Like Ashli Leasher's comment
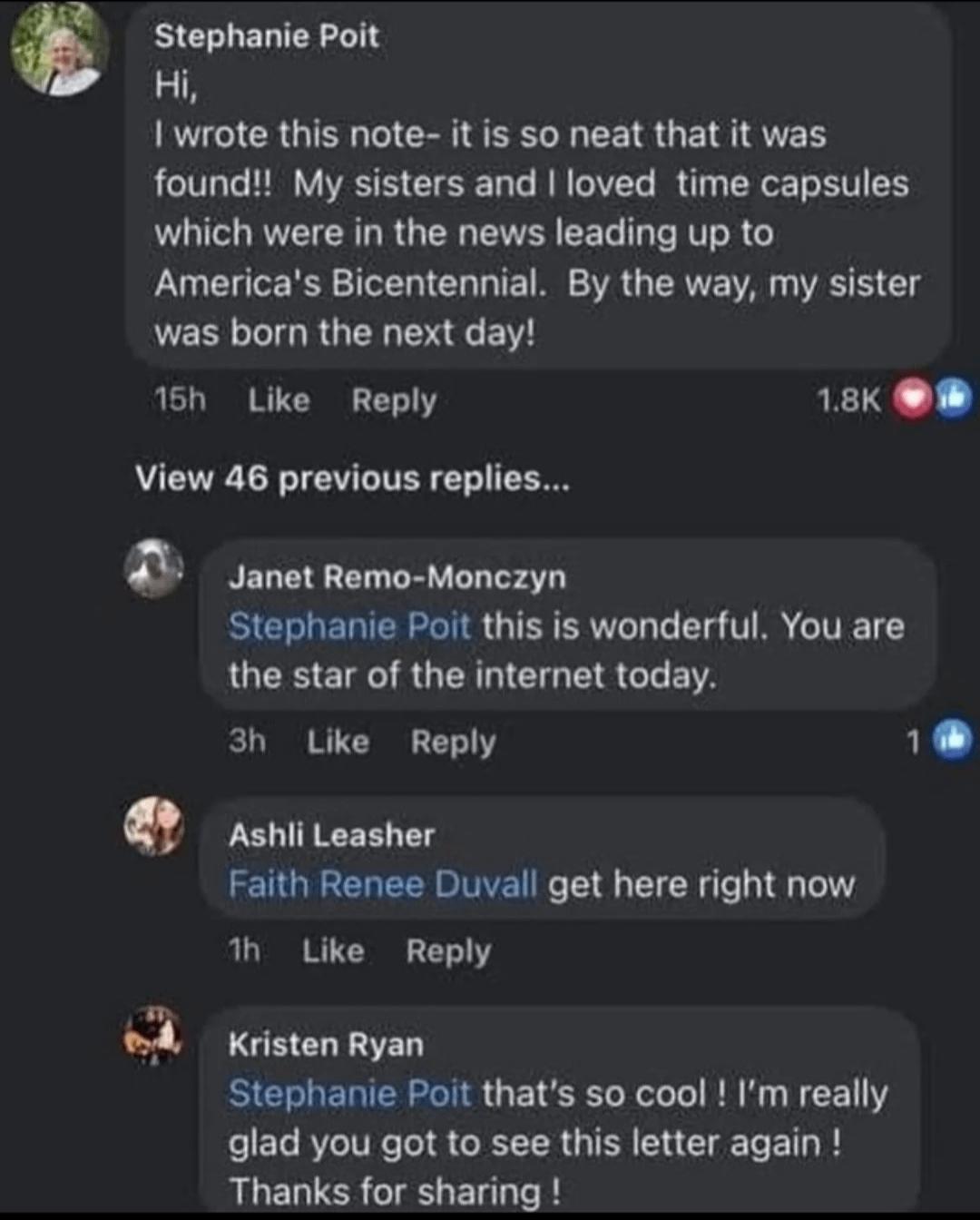980x1220 pixels. click(333, 950)
